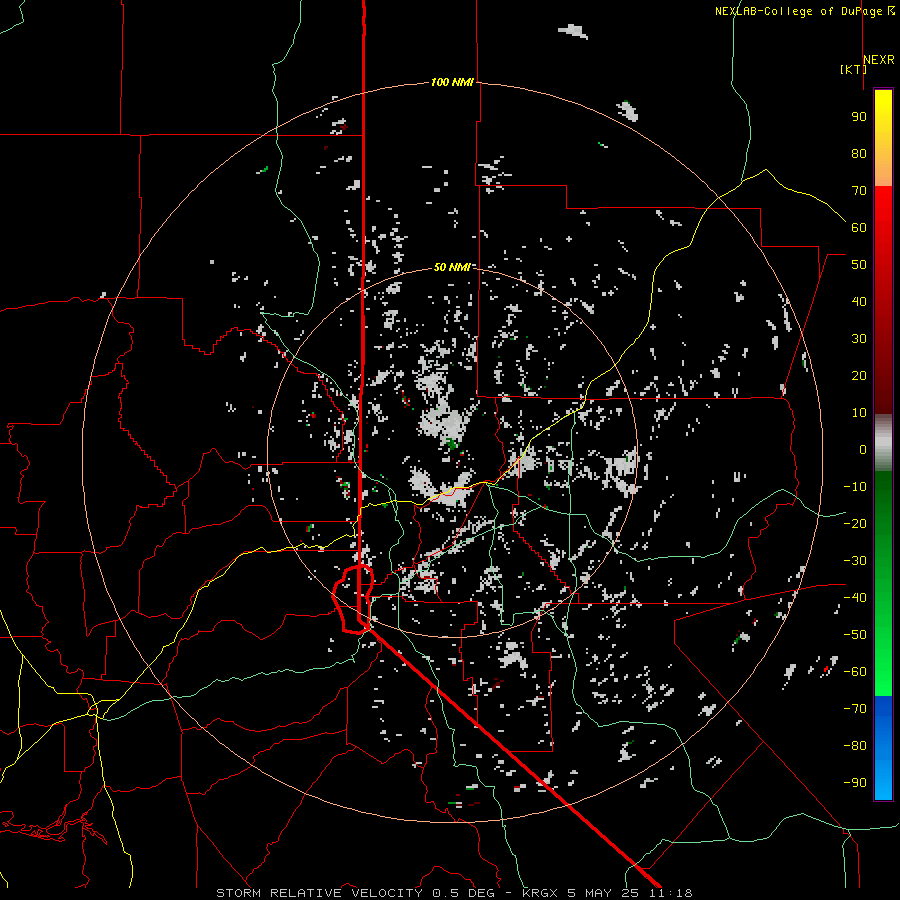Viewport: 900px width, 900px height.
Task: Select the -50 value on velocity scale
Action: point(855,635)
